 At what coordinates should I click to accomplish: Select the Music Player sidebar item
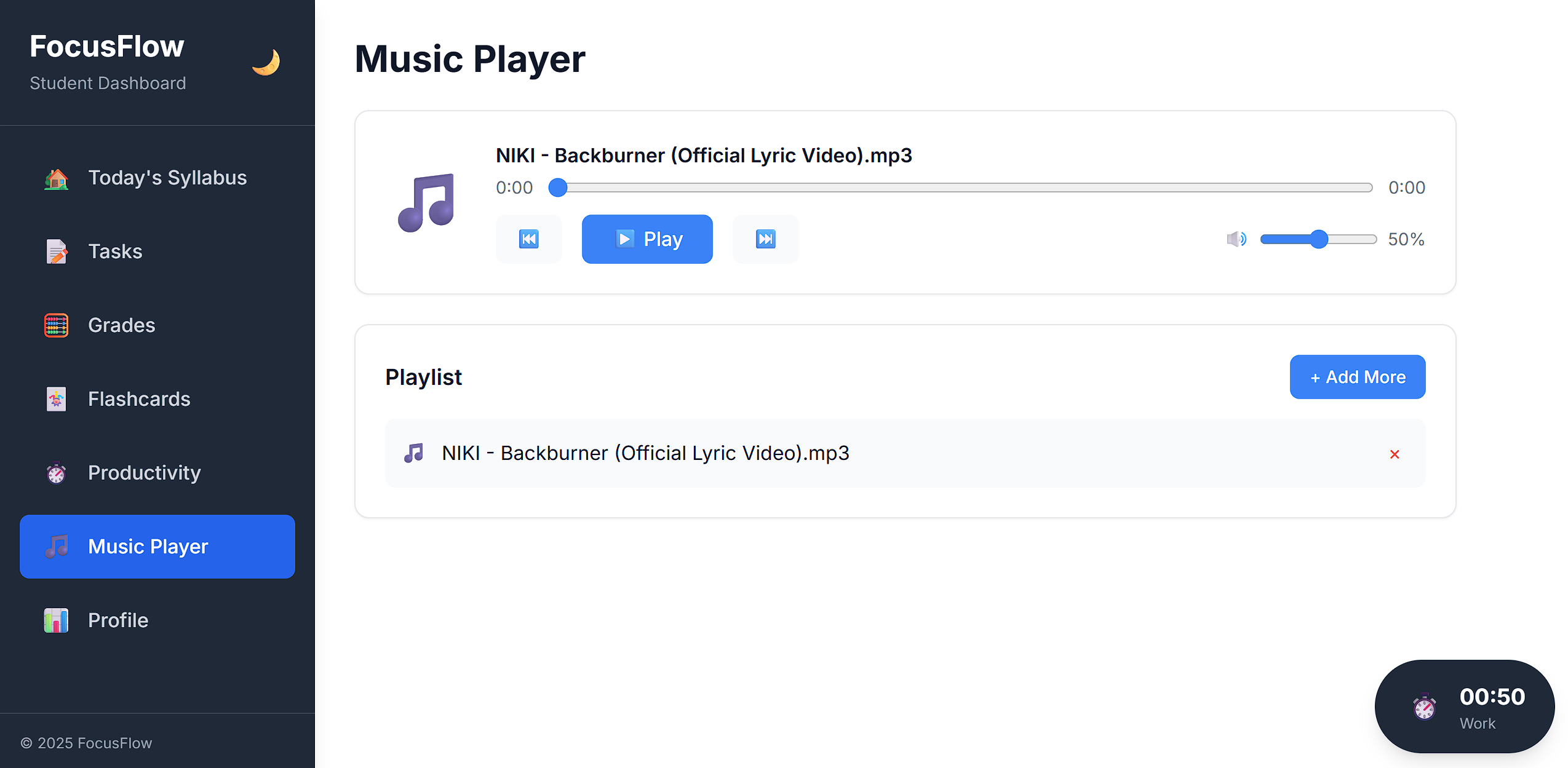157,547
